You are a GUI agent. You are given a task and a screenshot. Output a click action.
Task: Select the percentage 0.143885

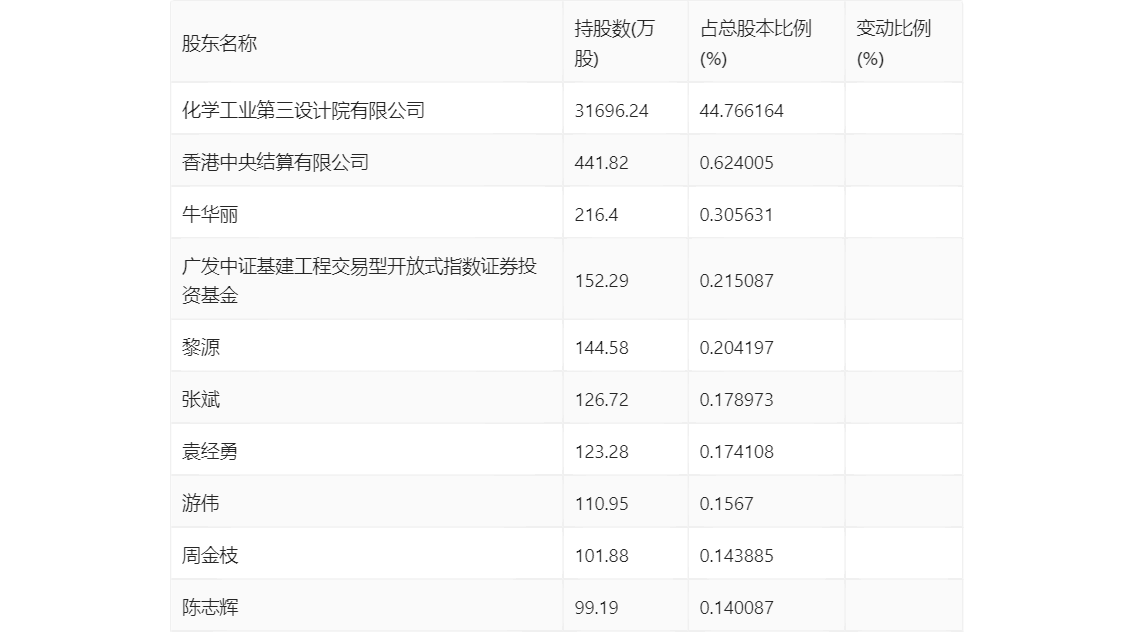pos(736,556)
